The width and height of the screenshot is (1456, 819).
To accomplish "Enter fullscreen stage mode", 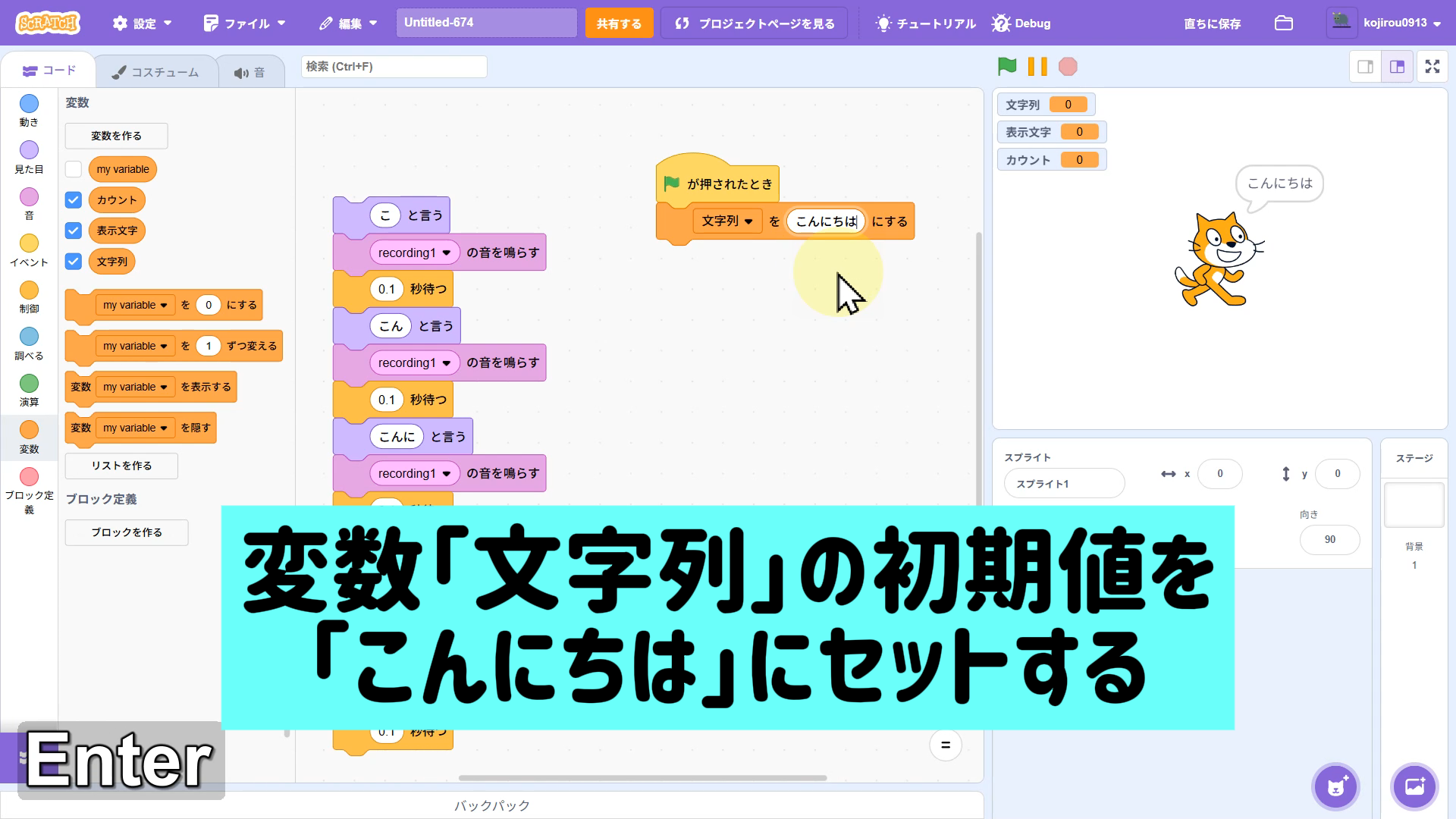I will click(1432, 67).
